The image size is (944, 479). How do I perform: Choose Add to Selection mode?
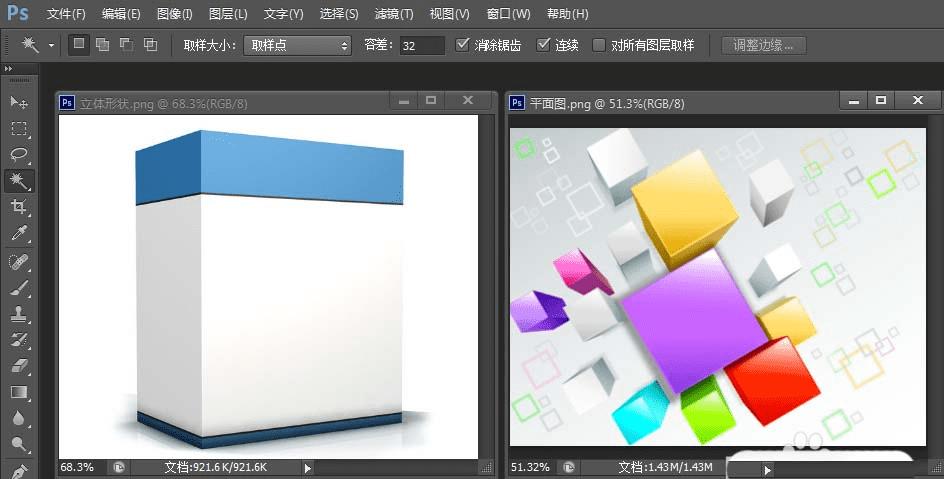[x=102, y=45]
